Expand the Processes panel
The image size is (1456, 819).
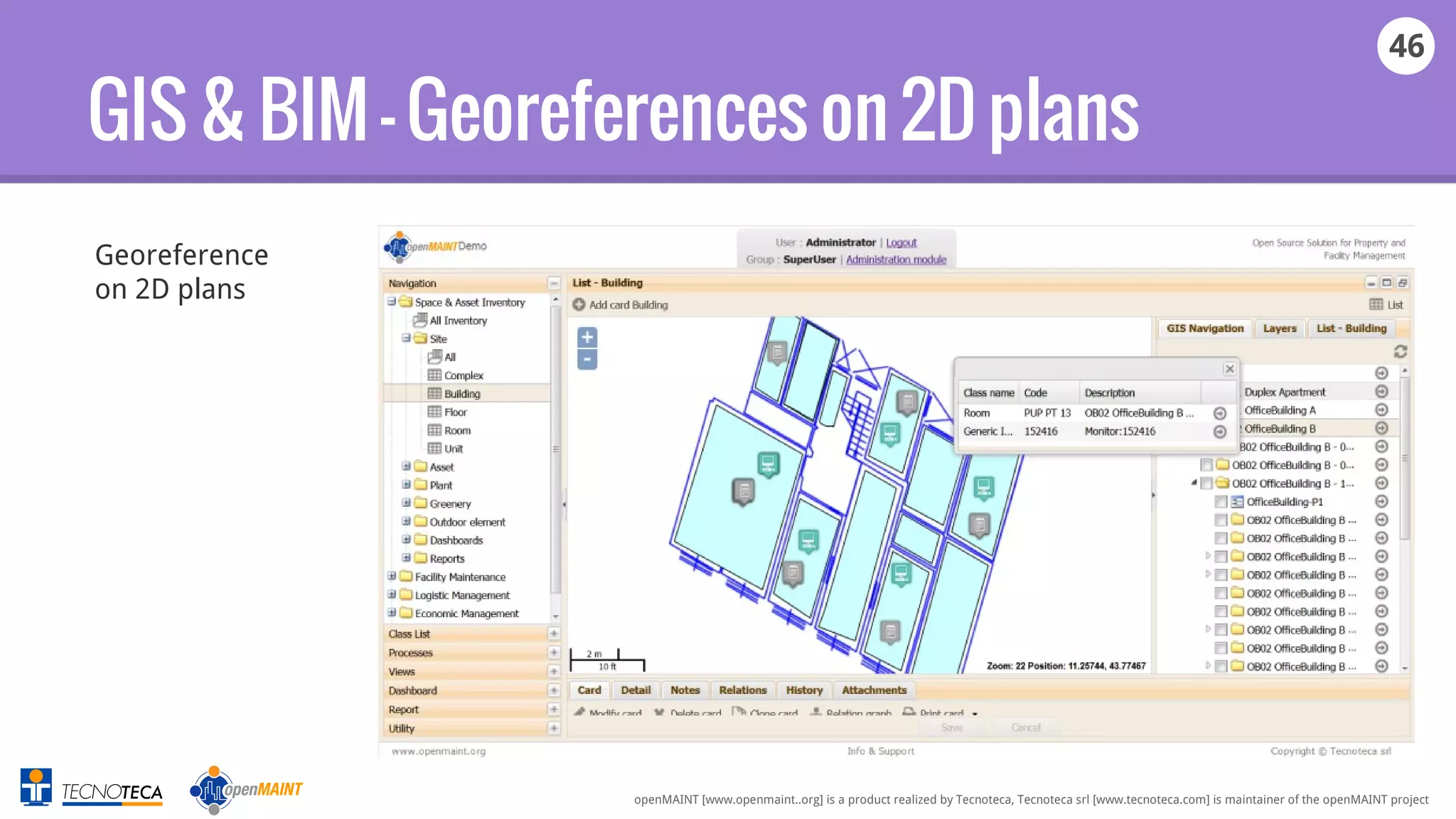(x=554, y=653)
